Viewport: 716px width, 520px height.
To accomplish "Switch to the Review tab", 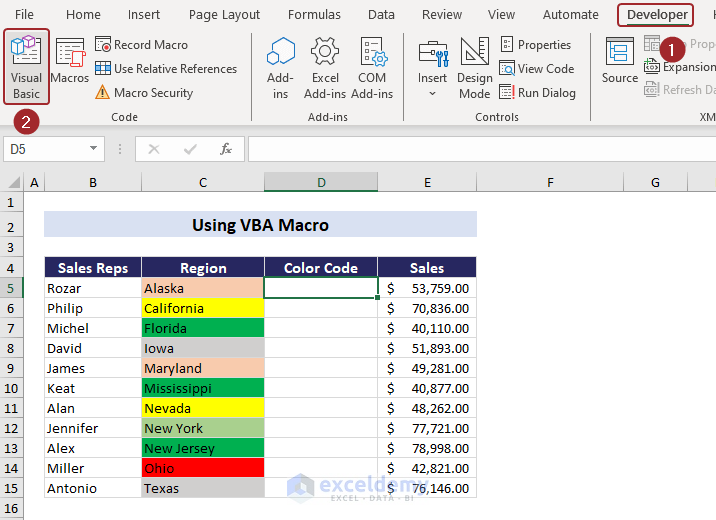I will click(442, 15).
